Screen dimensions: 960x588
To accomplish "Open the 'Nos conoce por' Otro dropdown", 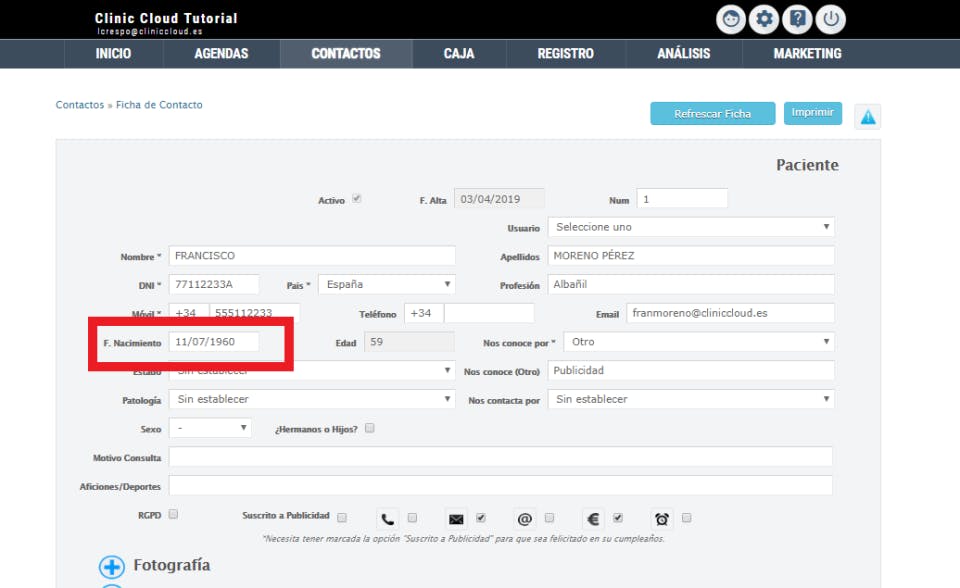I will tap(699, 342).
